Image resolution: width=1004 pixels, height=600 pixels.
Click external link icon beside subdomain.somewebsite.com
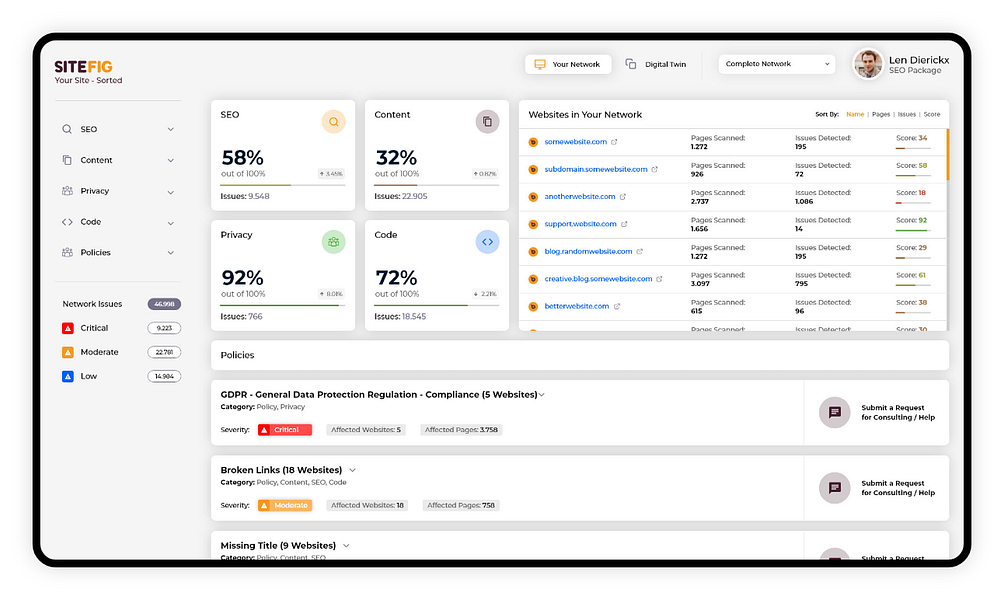coord(654,170)
